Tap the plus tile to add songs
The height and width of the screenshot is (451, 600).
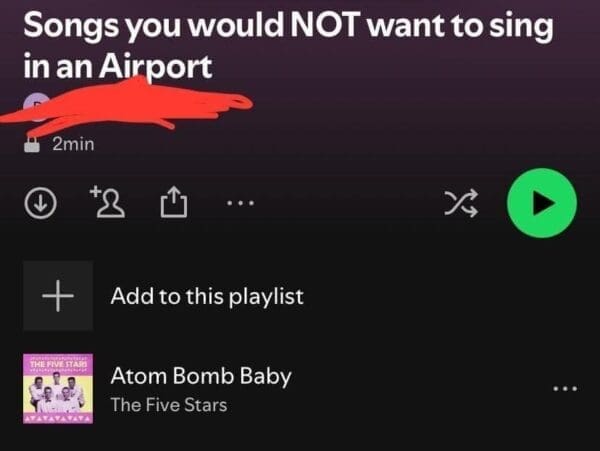(58, 296)
